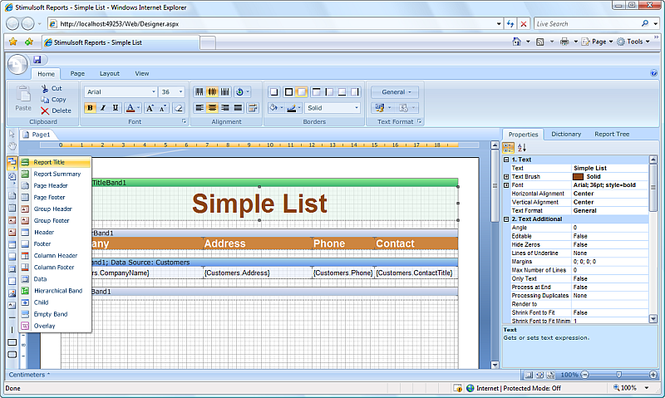Click the brown Text Brush color swatch
The width and height of the screenshot is (665, 398).
[x=578, y=177]
